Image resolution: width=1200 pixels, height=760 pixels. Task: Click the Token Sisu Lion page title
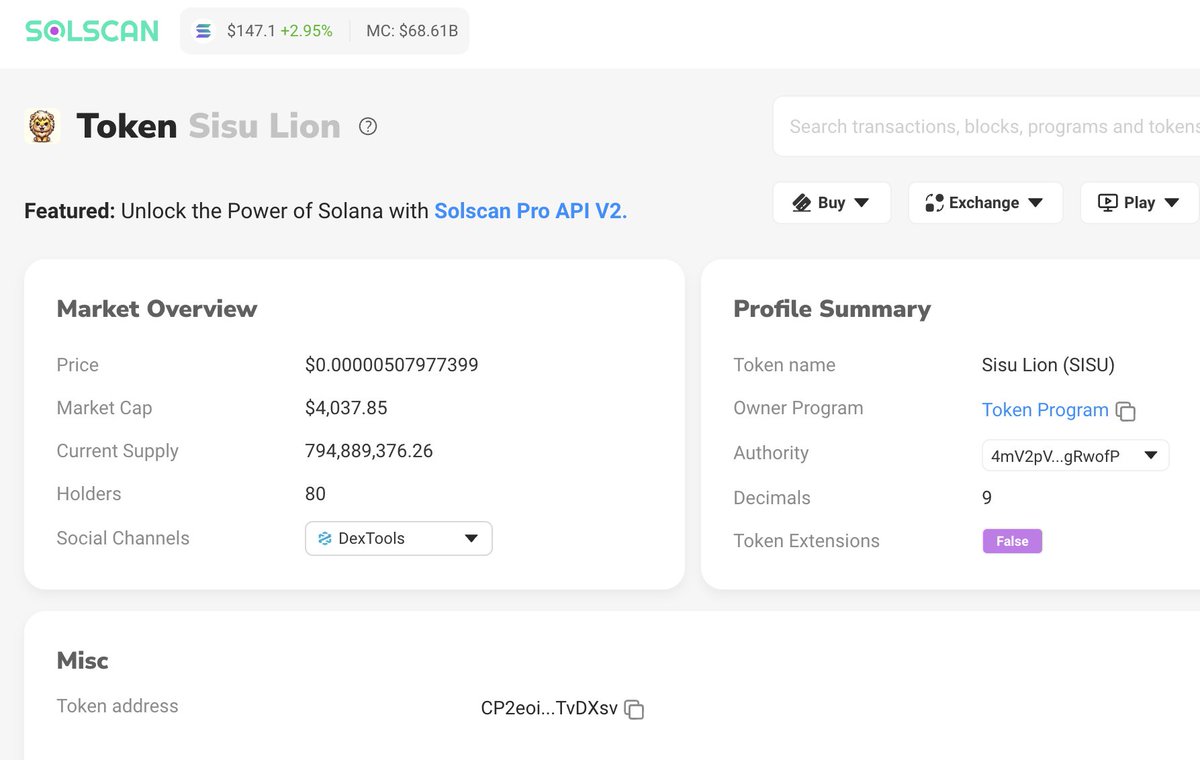coord(208,126)
